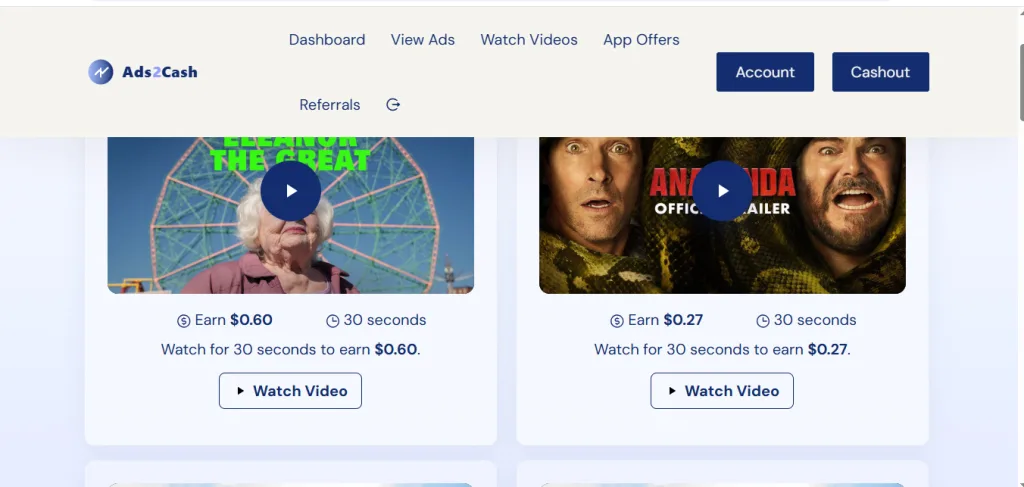Click the Ads2Cash round logo icon
1024x487 pixels.
pyautogui.click(x=101, y=72)
